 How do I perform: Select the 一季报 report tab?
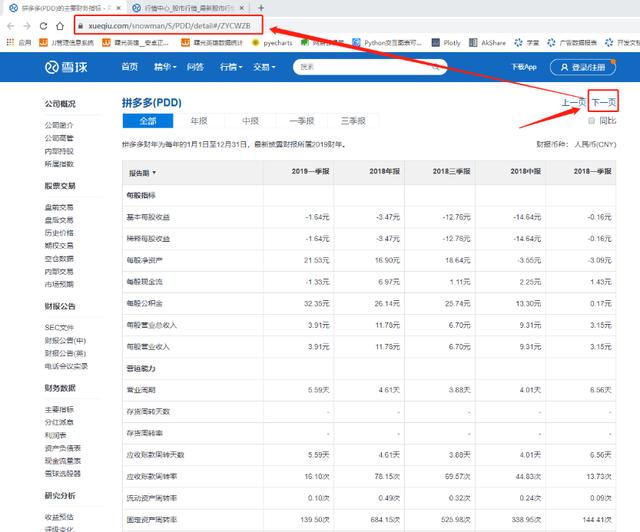pyautogui.click(x=302, y=121)
